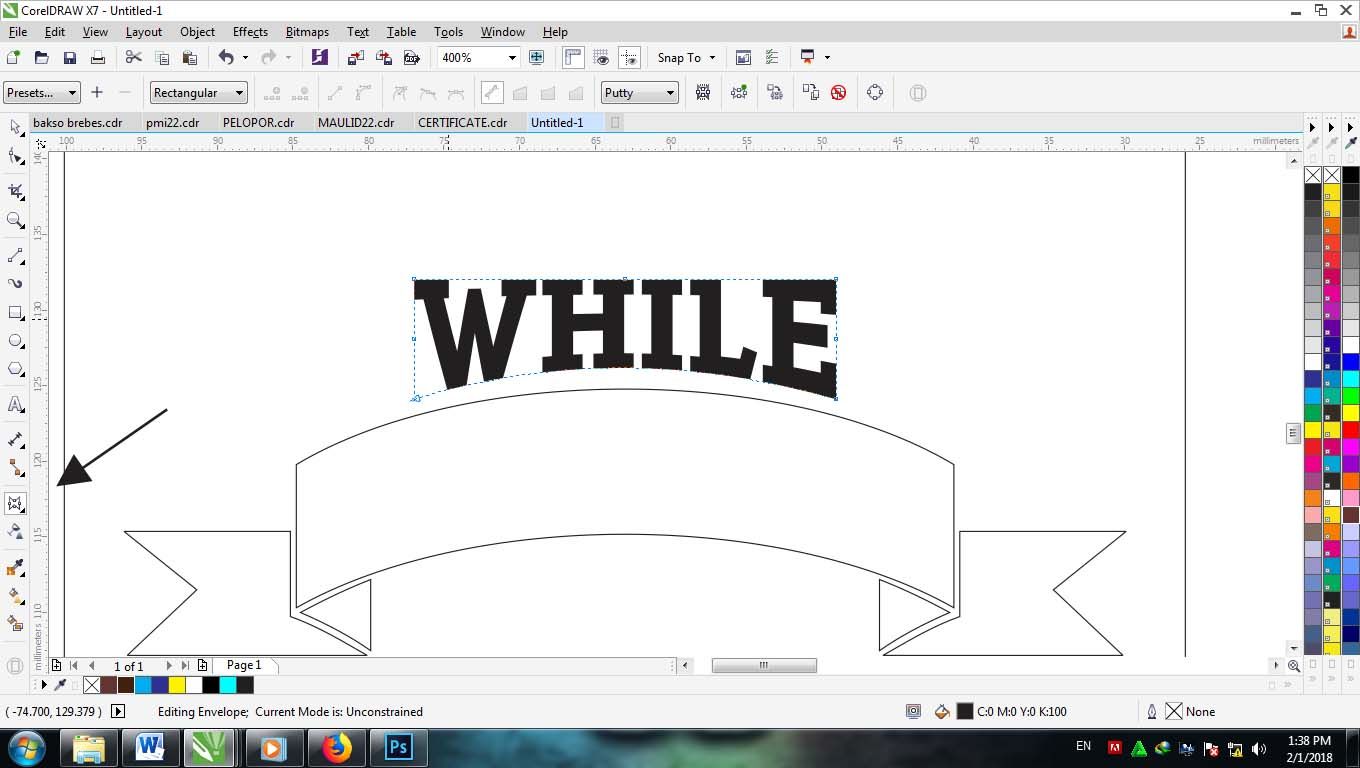Click the Paste icon
The width and height of the screenshot is (1360, 768).
pos(189,57)
